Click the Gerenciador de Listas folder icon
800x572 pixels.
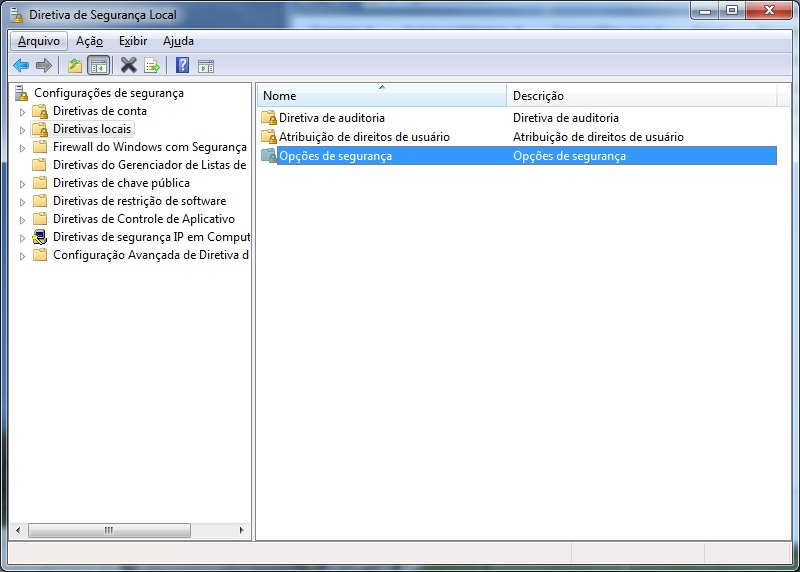[x=39, y=165]
